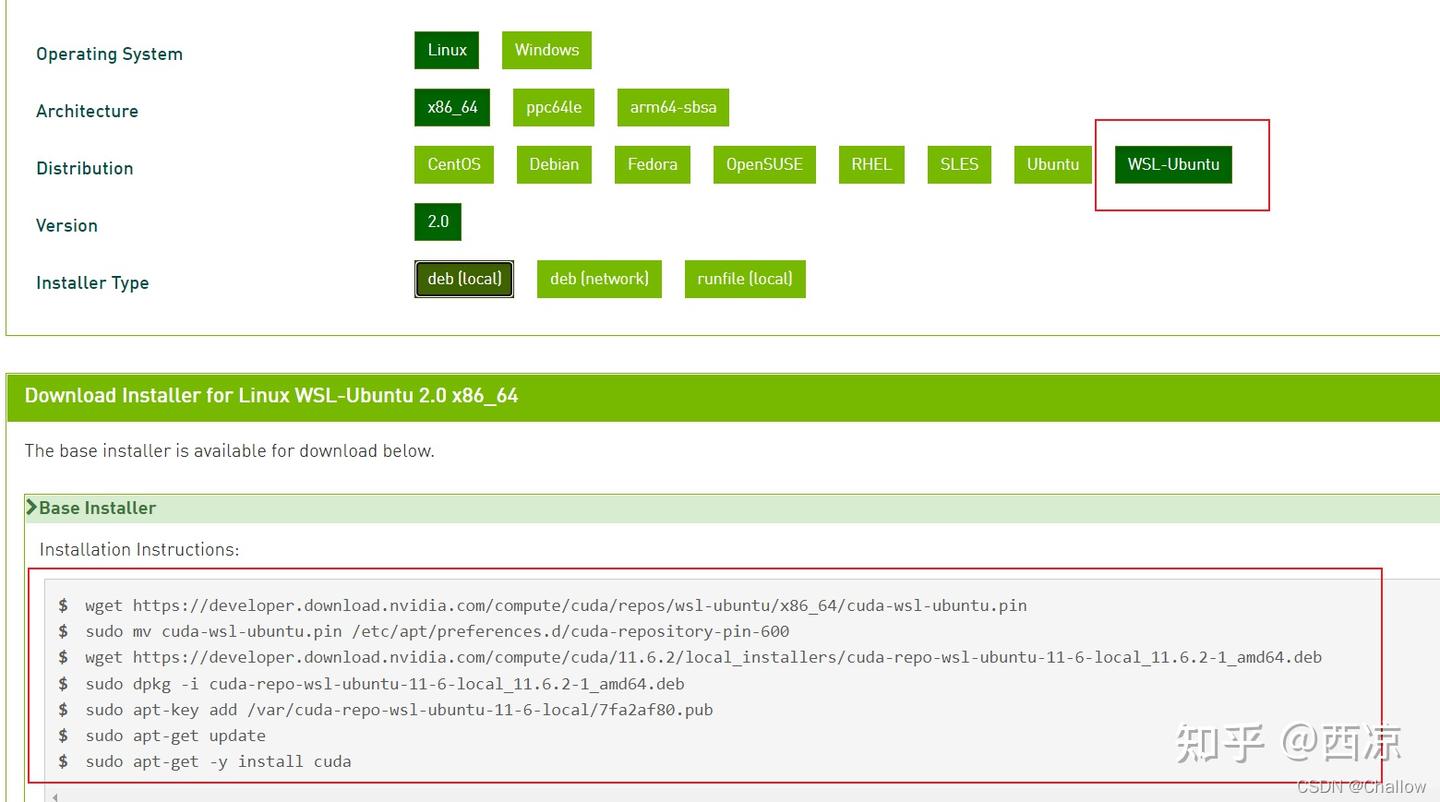Select the Fedora distribution
The height and width of the screenshot is (802, 1440).
click(652, 164)
